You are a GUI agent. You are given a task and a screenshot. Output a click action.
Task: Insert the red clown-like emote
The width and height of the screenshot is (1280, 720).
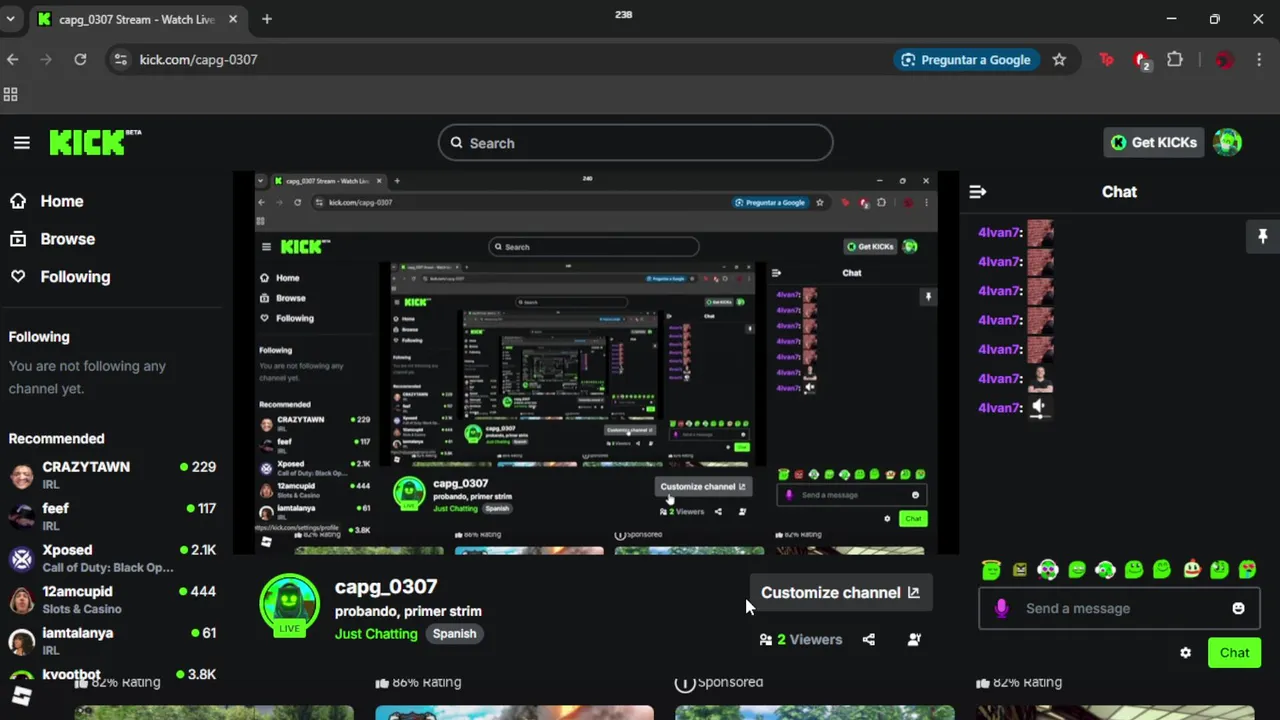(x=1191, y=570)
